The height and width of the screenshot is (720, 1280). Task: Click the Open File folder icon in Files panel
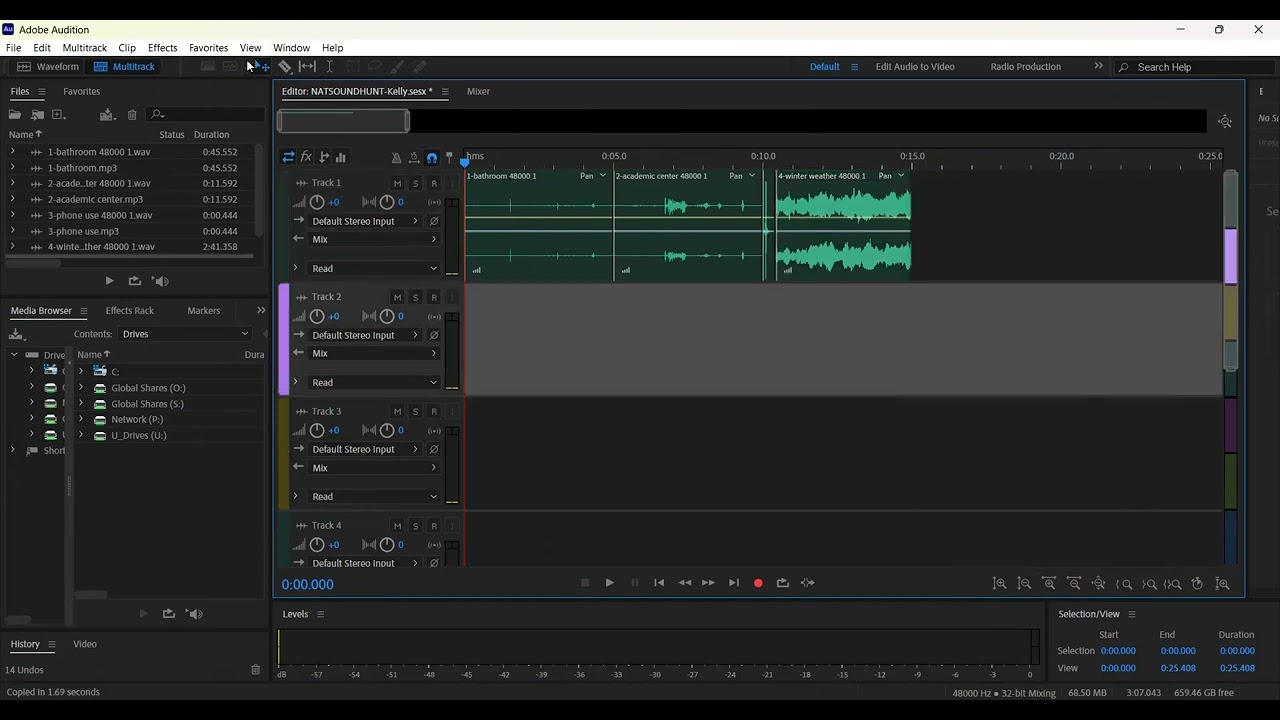(15, 115)
